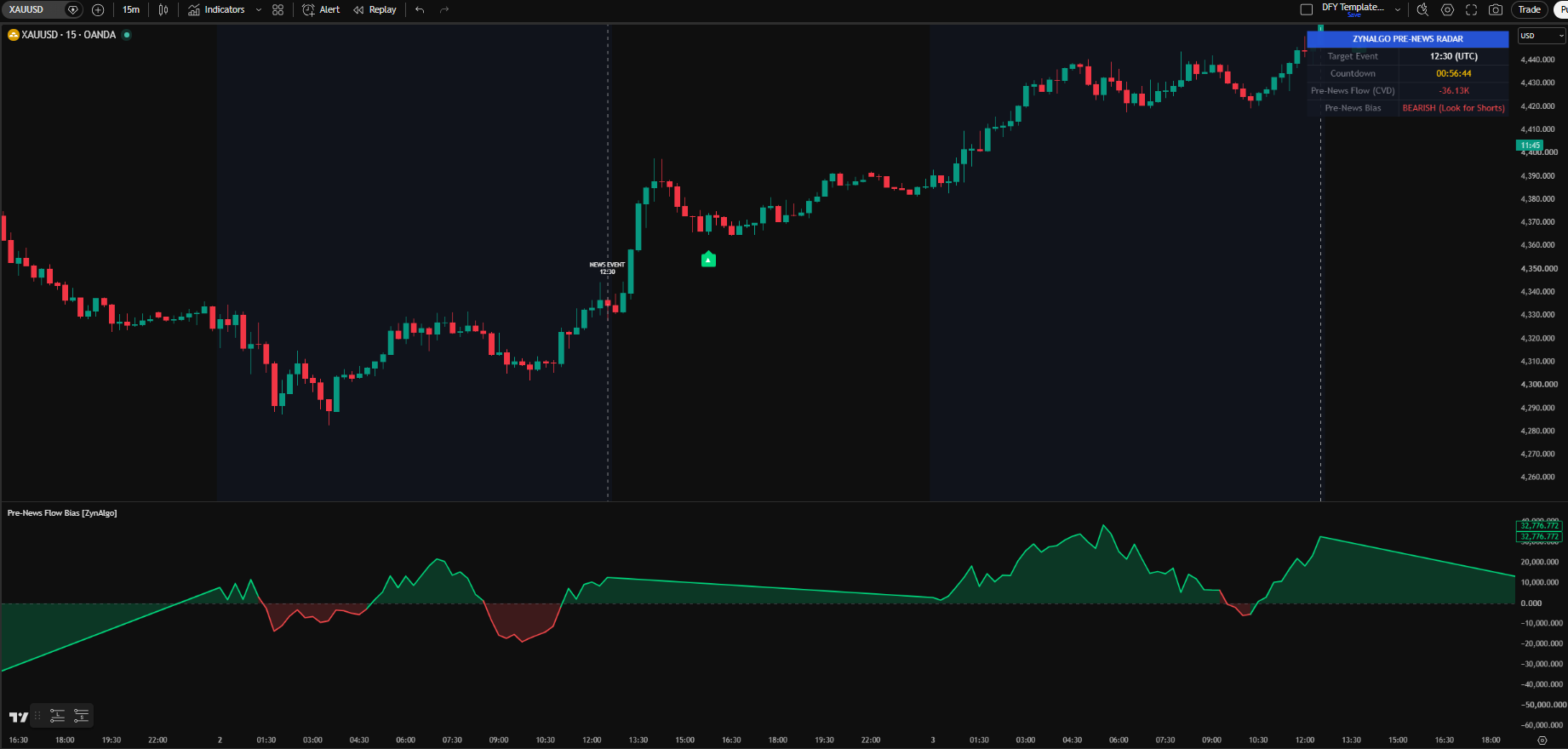Open chart settings hexagon icon

point(1447,10)
